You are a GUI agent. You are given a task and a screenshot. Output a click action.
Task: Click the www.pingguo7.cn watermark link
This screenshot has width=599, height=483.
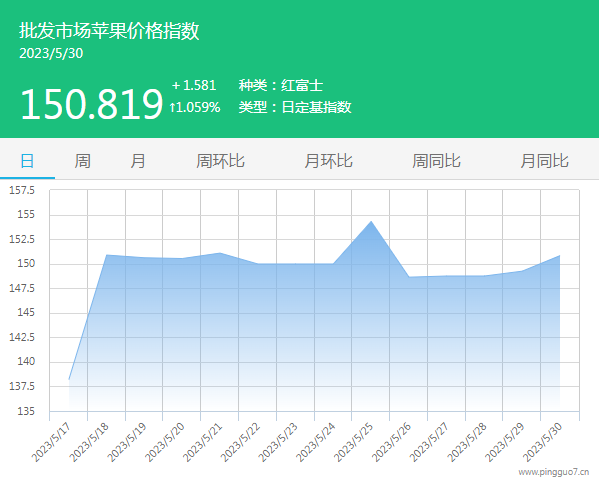[554, 472]
